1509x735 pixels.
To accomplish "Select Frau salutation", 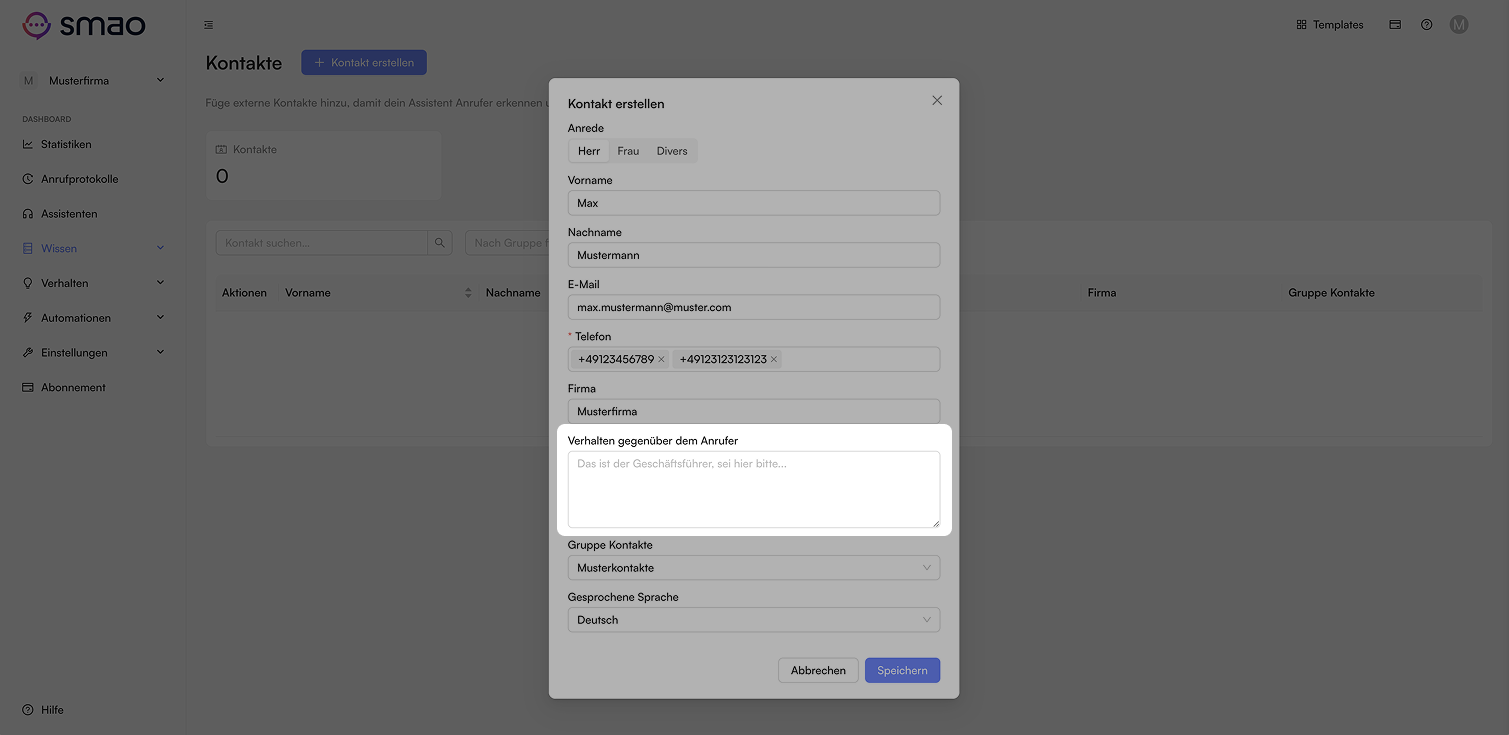I will (628, 151).
